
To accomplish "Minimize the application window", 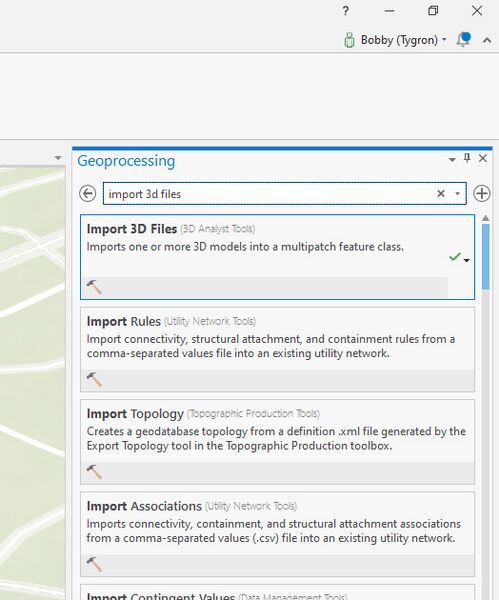I will coord(389,11).
